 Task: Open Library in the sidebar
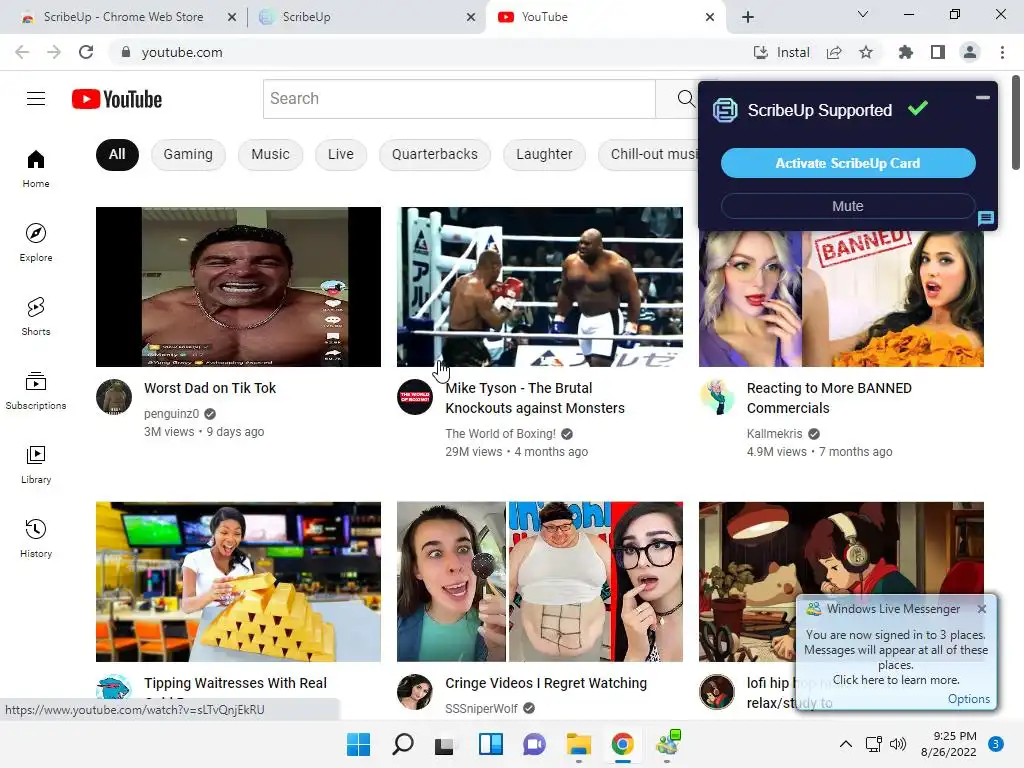click(36, 464)
